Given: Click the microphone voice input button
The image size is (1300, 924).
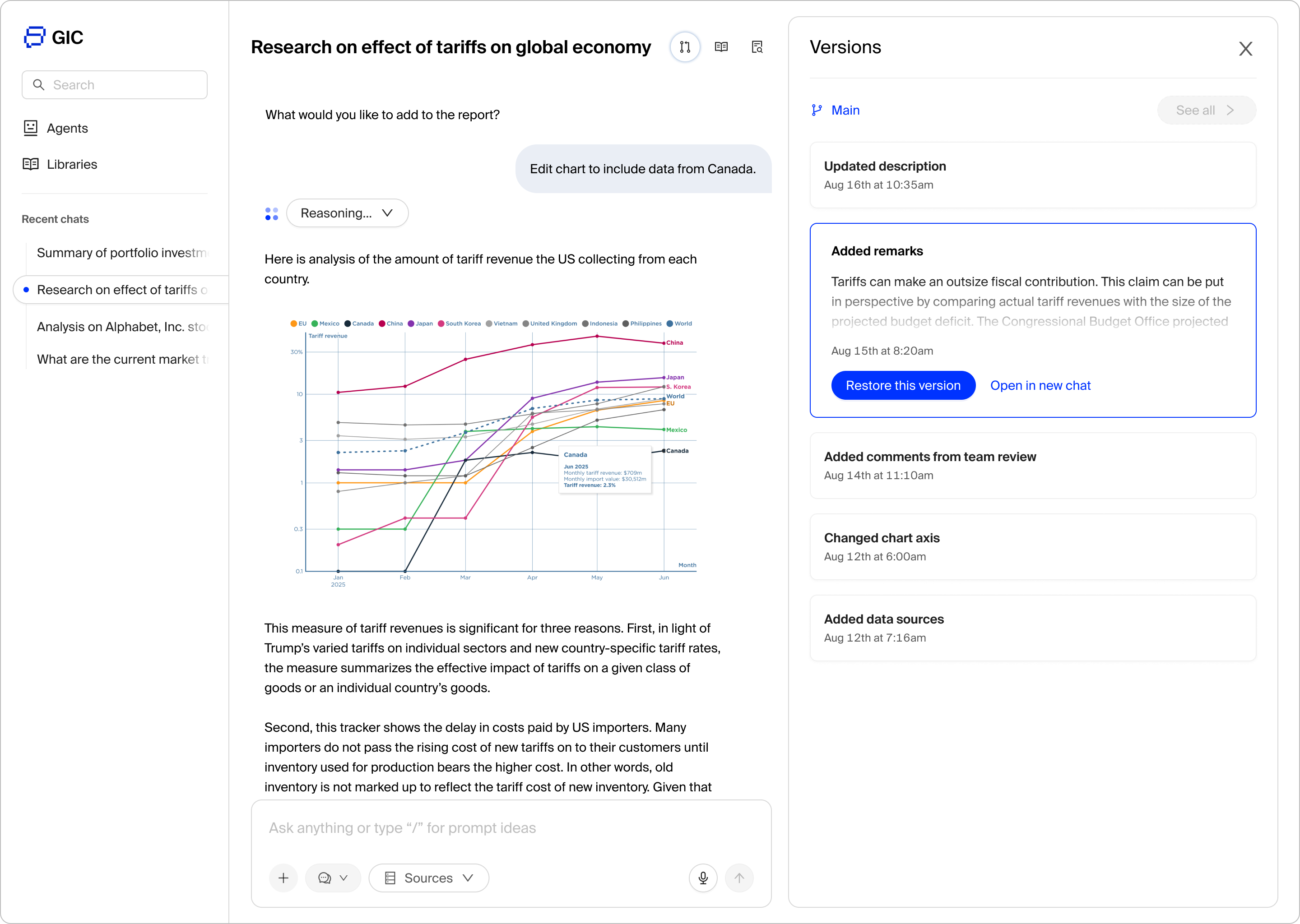Looking at the screenshot, I should tap(703, 878).
